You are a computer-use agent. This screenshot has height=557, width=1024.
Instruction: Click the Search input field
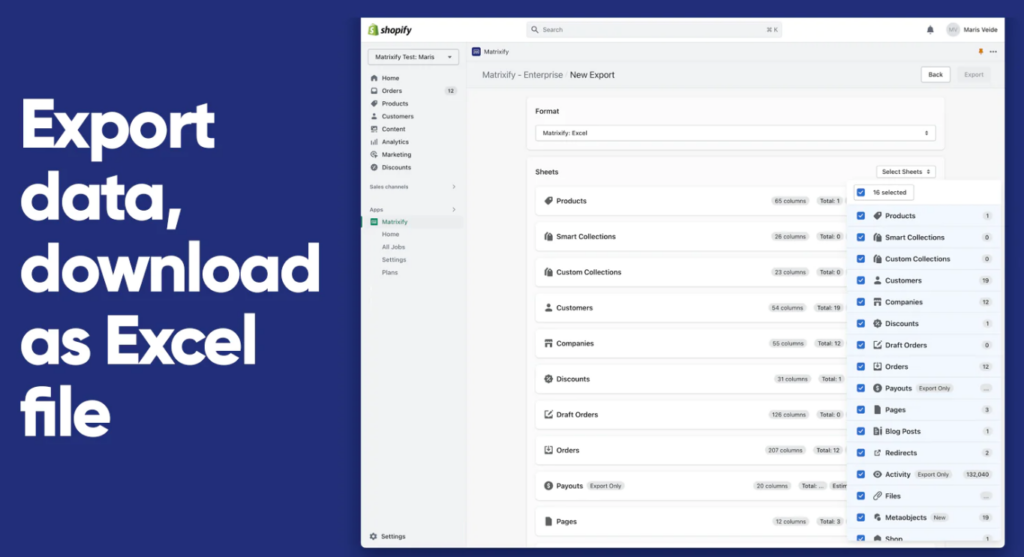654,30
